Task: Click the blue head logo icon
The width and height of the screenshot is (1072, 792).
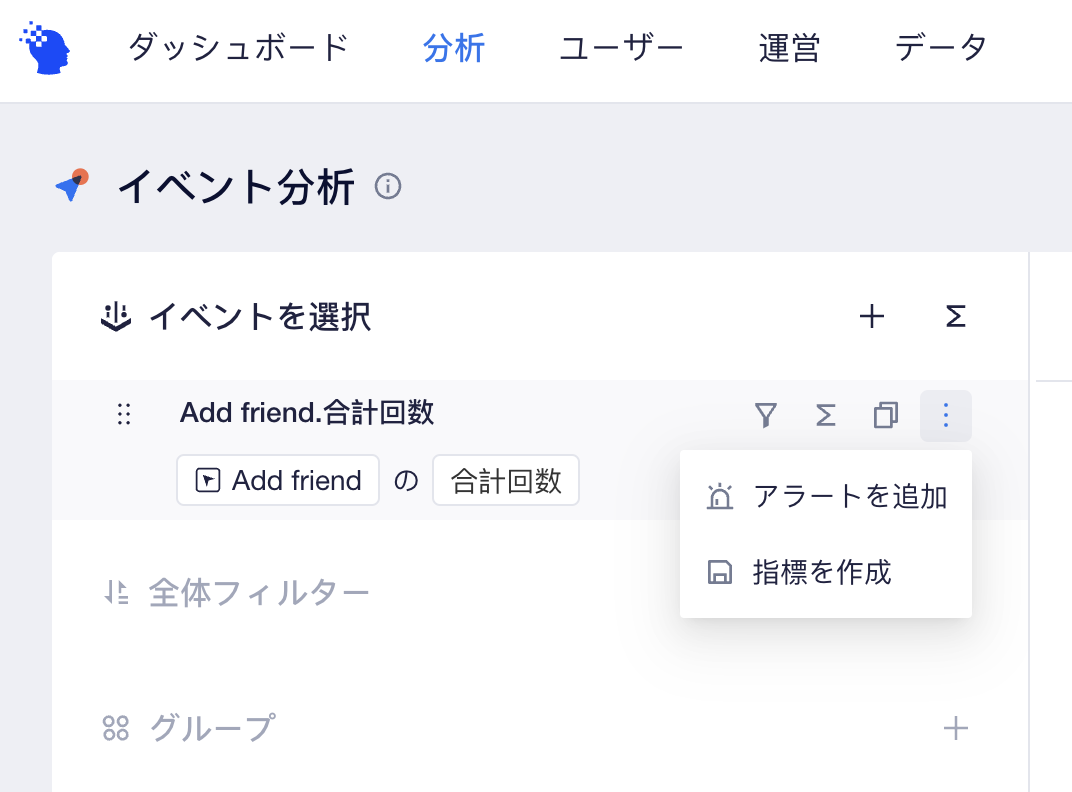Action: [x=45, y=48]
